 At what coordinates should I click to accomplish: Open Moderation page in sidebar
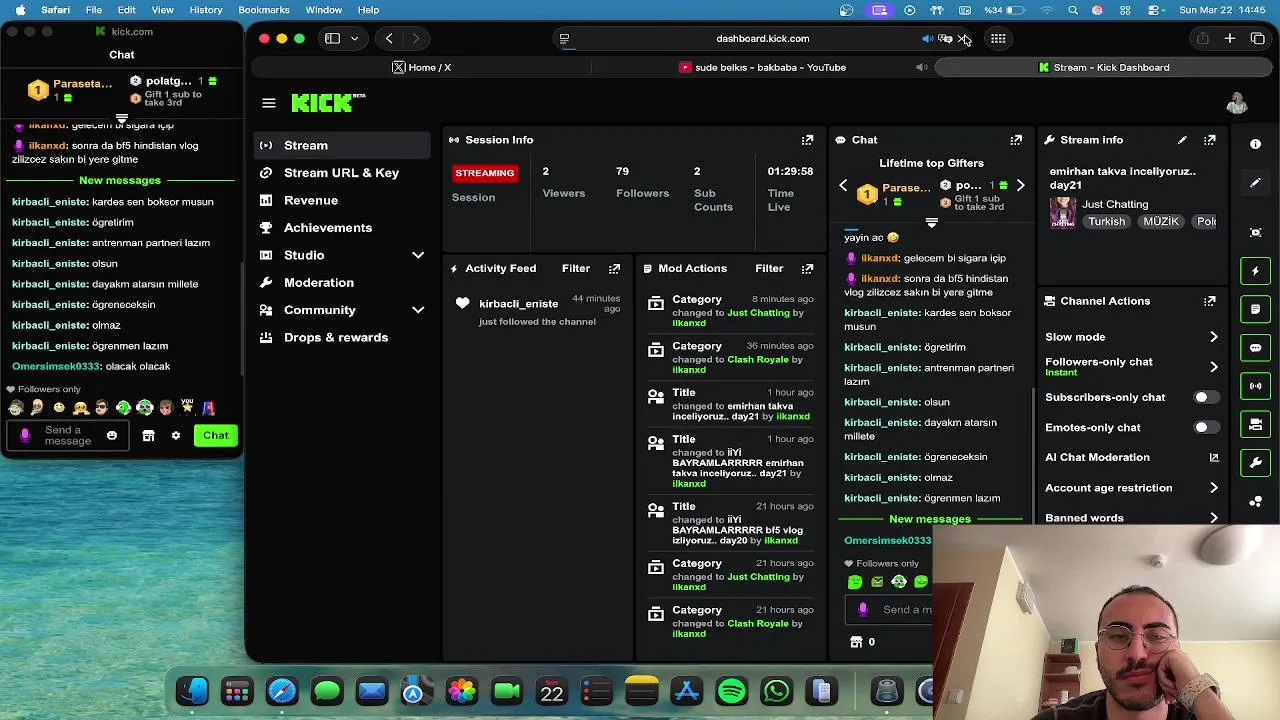point(342,283)
